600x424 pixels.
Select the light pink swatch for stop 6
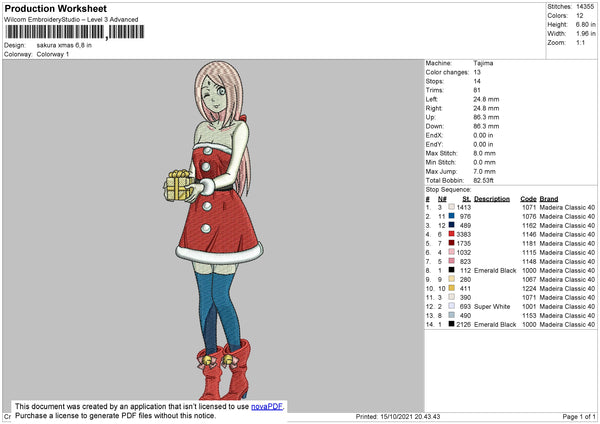pos(452,252)
